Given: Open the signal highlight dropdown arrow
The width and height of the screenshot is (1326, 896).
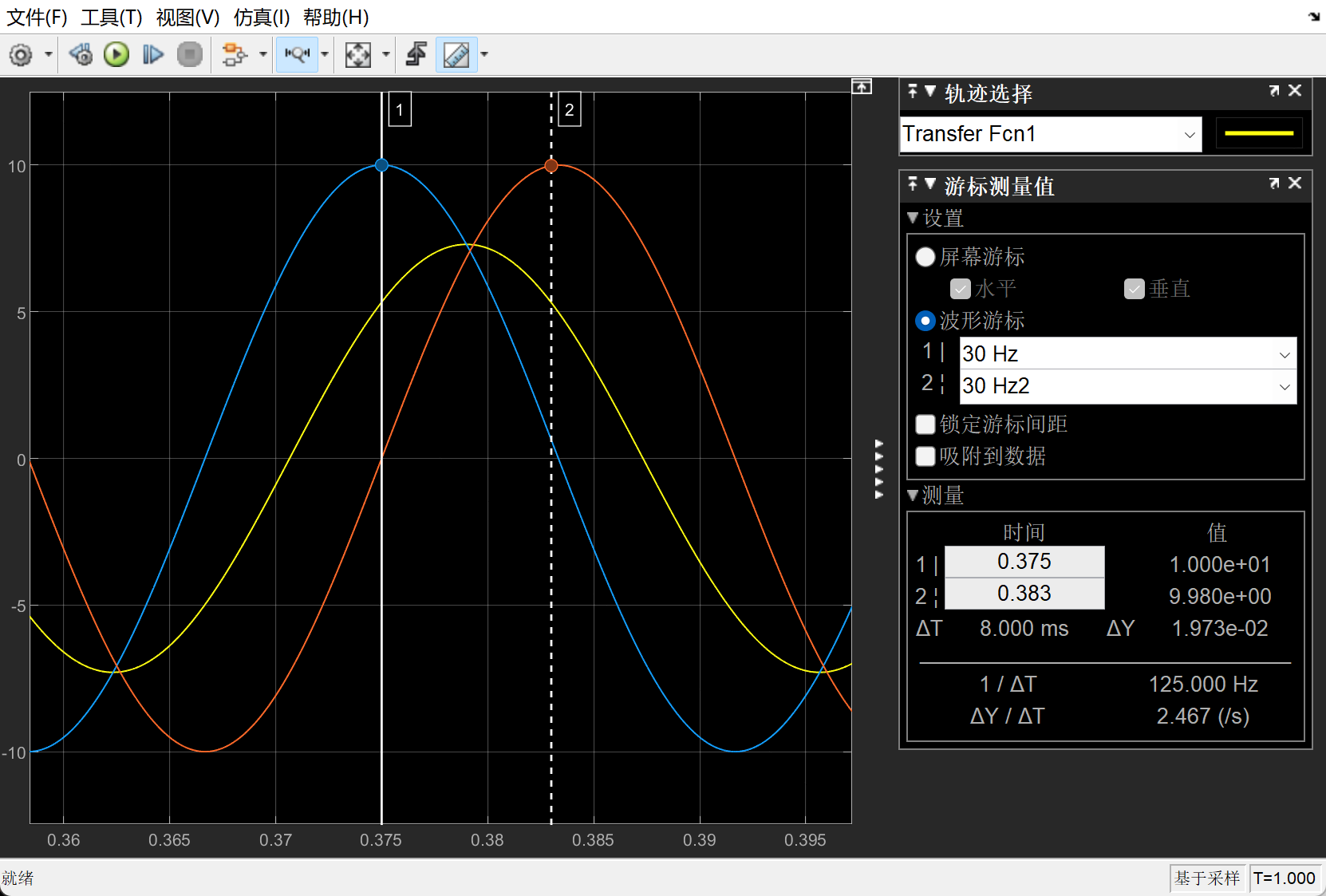Looking at the screenshot, I should pos(262,55).
